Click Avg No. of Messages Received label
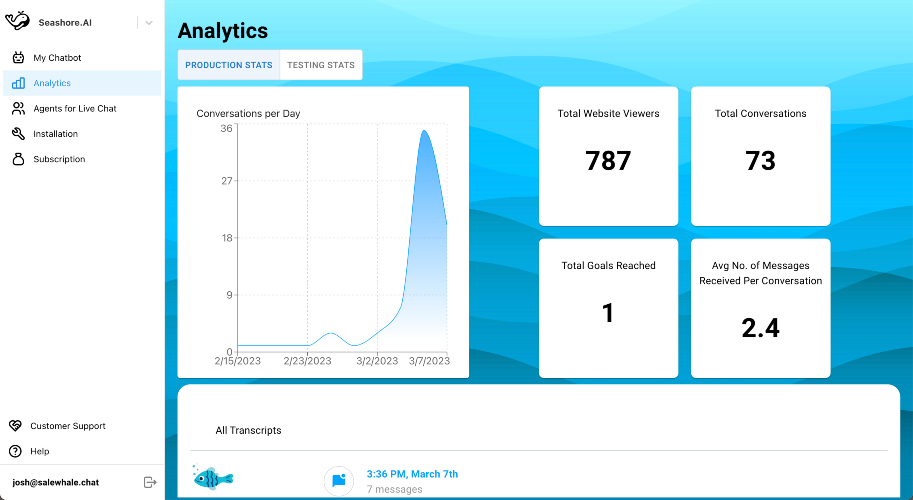Viewport: 913px width, 500px height. (x=760, y=273)
